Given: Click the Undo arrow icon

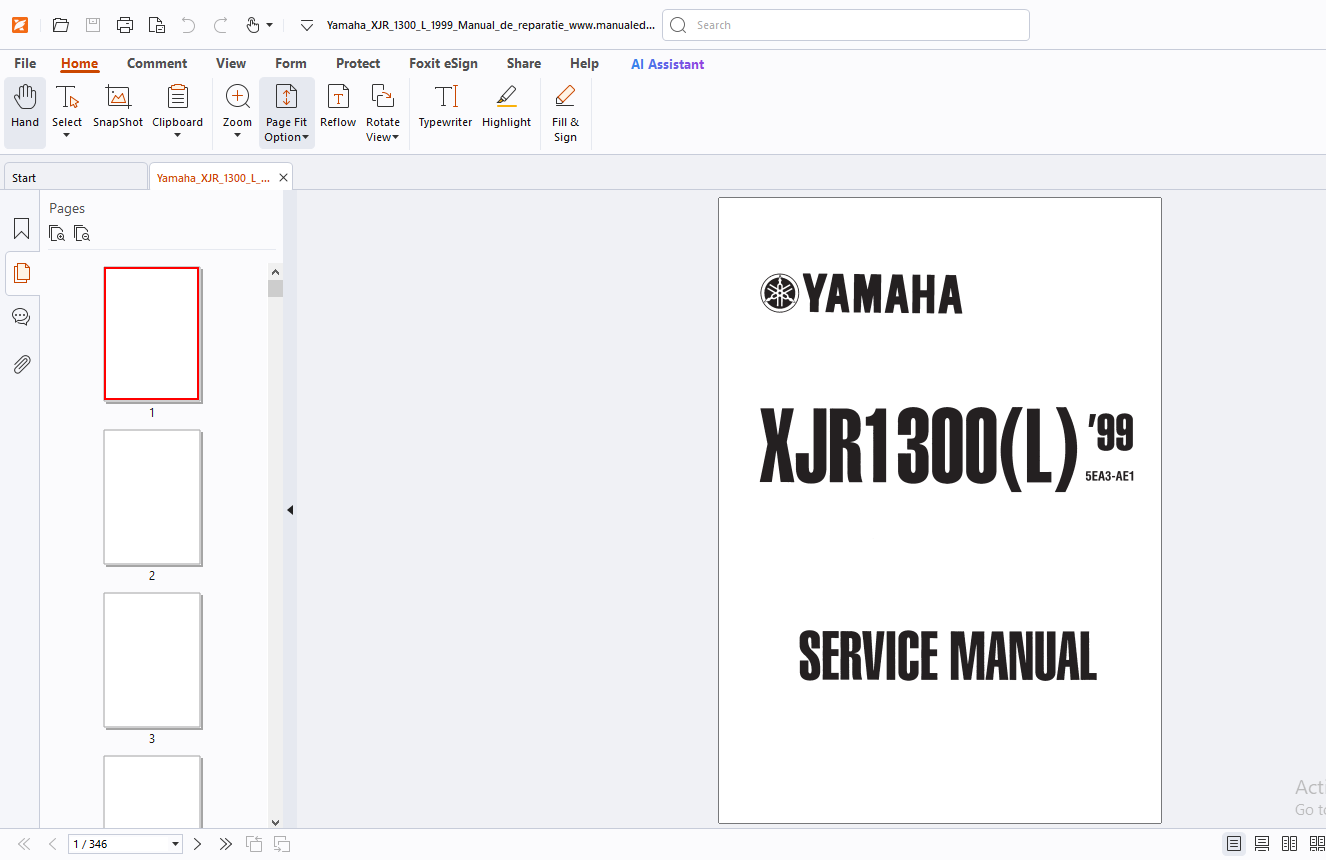Looking at the screenshot, I should [x=188, y=25].
